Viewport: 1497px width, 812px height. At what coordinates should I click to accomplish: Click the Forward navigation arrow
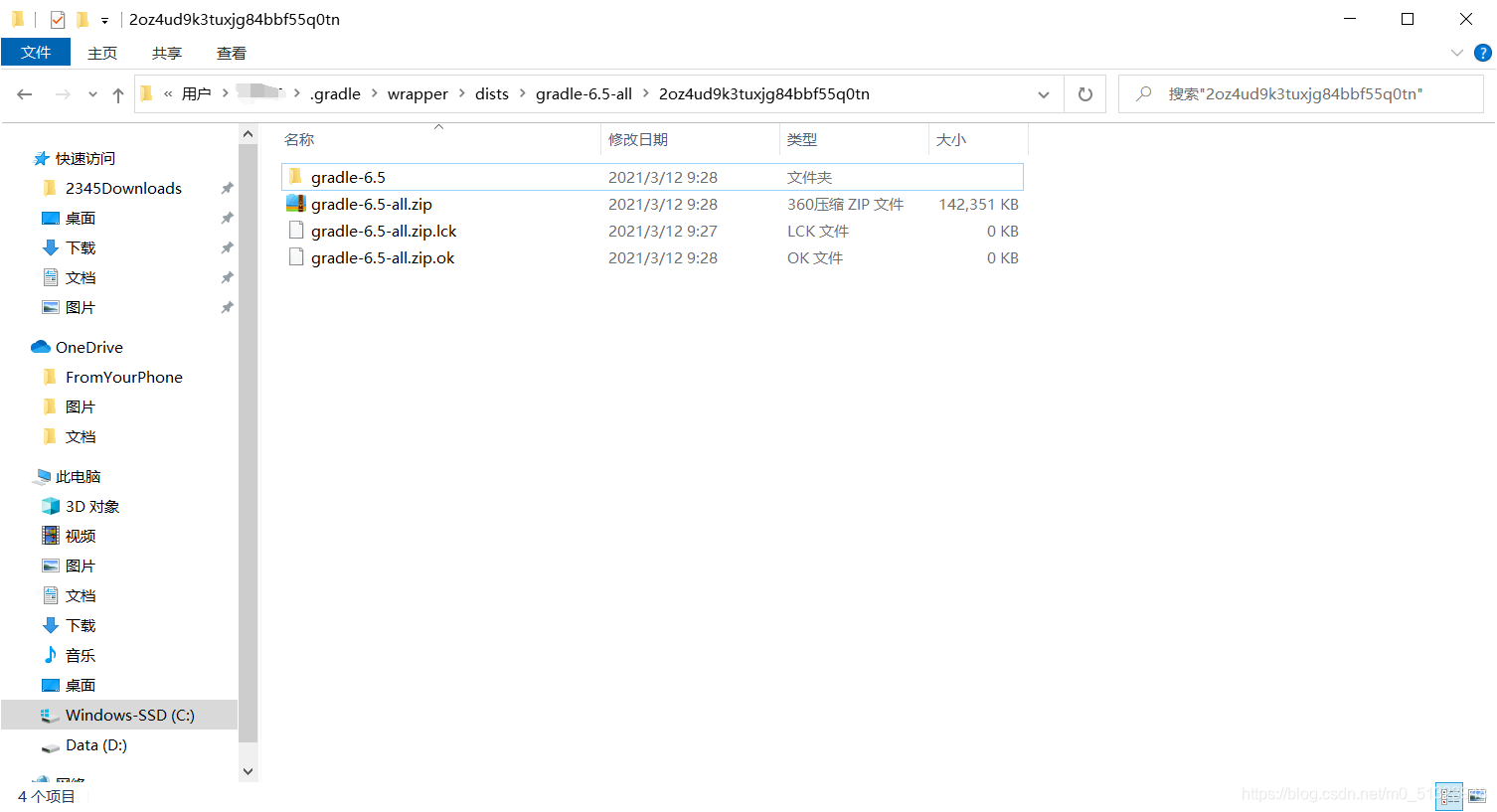pyautogui.click(x=63, y=94)
